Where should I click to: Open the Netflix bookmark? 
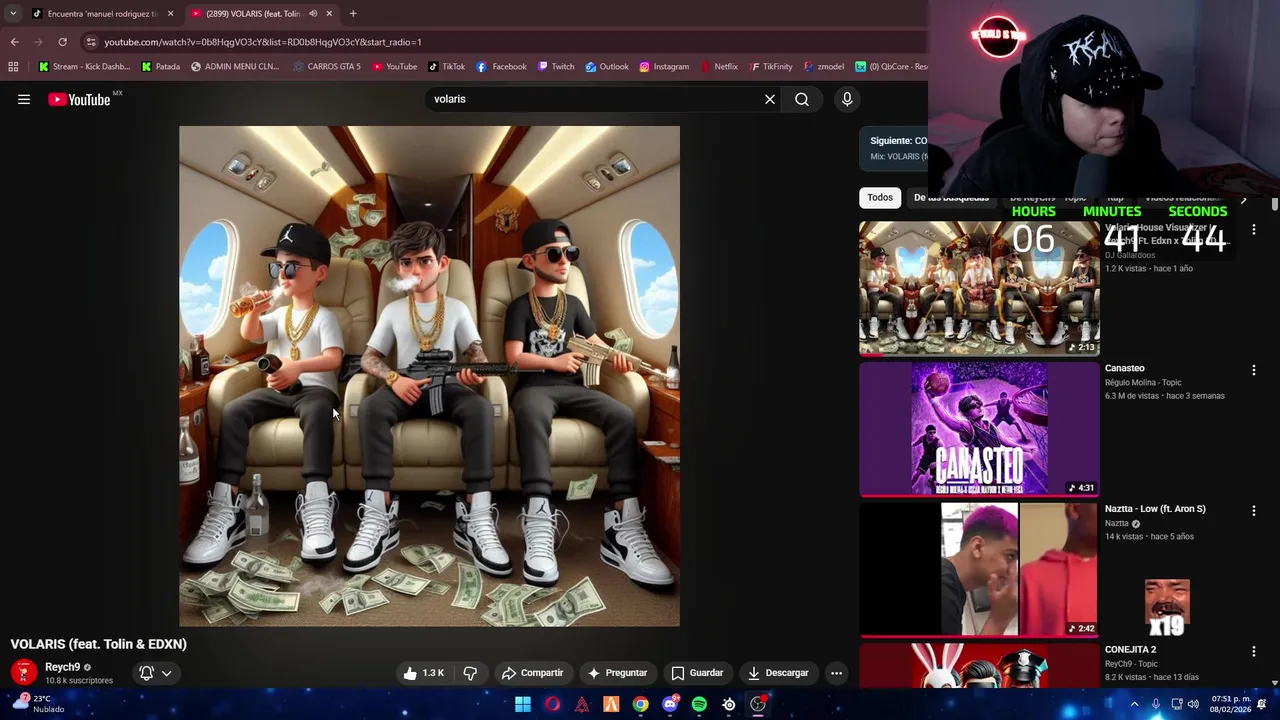tap(719, 67)
